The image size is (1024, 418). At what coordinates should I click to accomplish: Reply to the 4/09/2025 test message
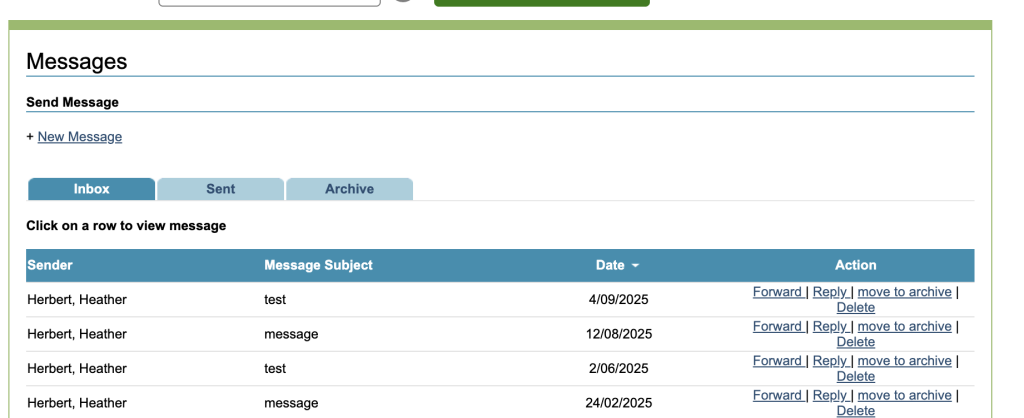point(830,292)
